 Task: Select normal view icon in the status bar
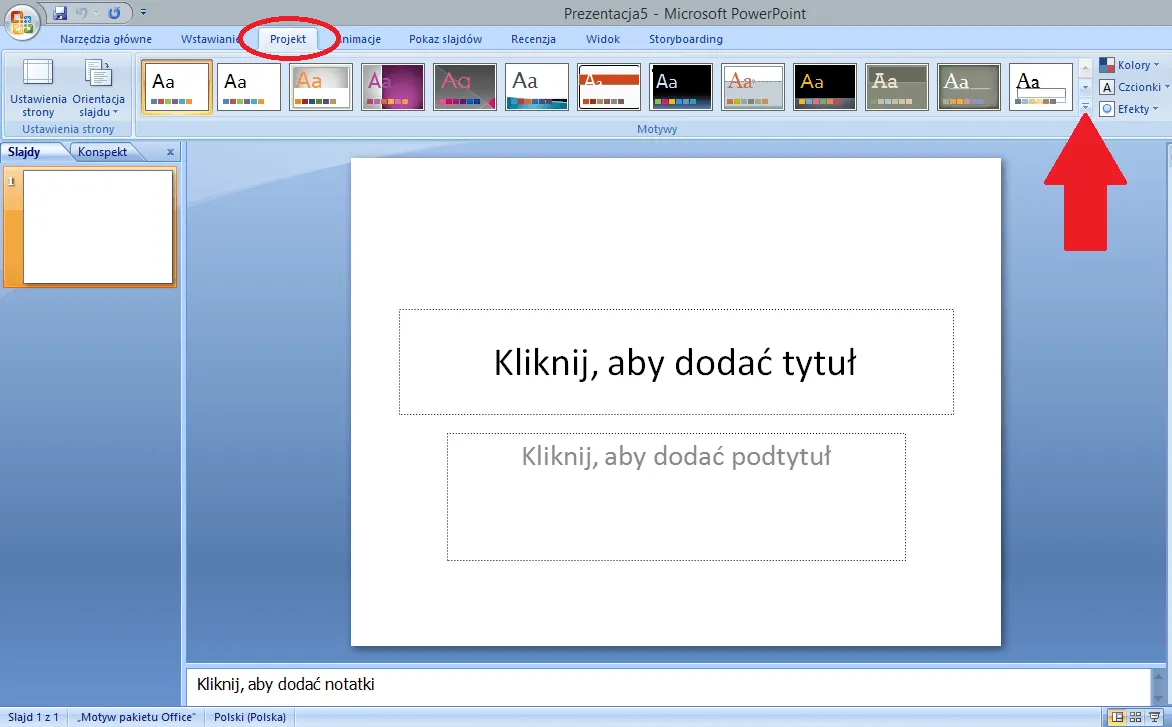[x=1116, y=717]
